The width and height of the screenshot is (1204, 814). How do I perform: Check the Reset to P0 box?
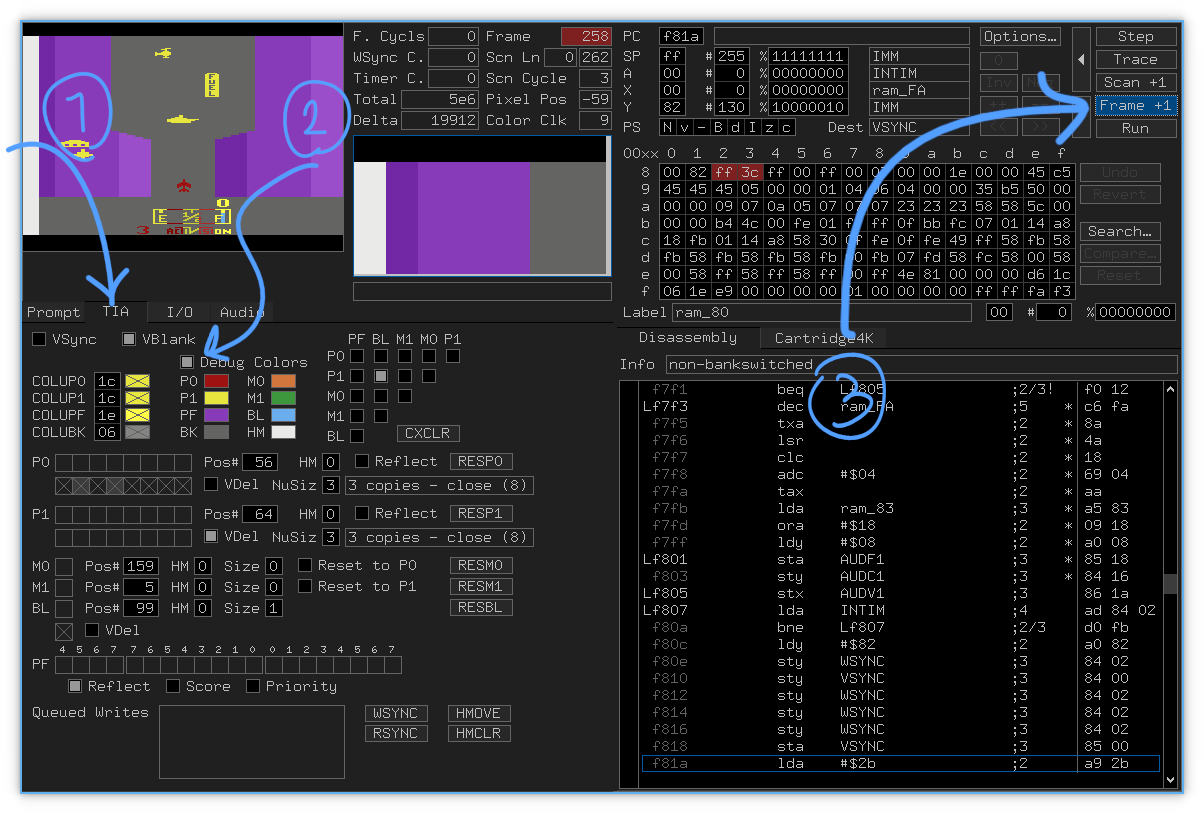coord(305,565)
